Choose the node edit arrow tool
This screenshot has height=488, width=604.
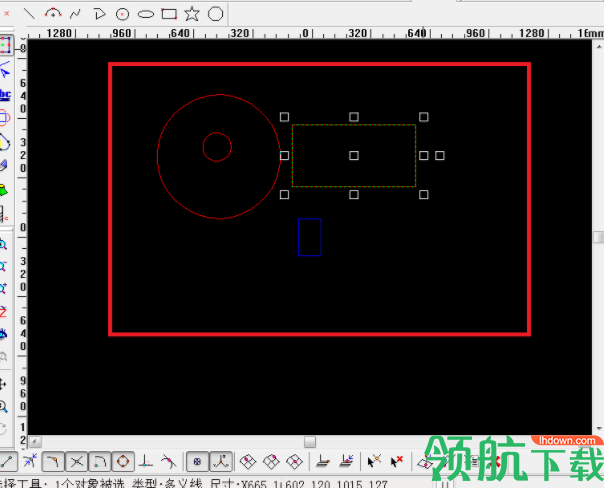click(5, 69)
